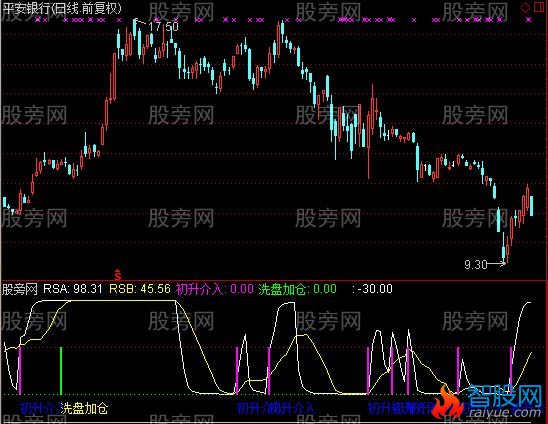
Task: Click the red square icon at top right
Action: [x=539, y=7]
